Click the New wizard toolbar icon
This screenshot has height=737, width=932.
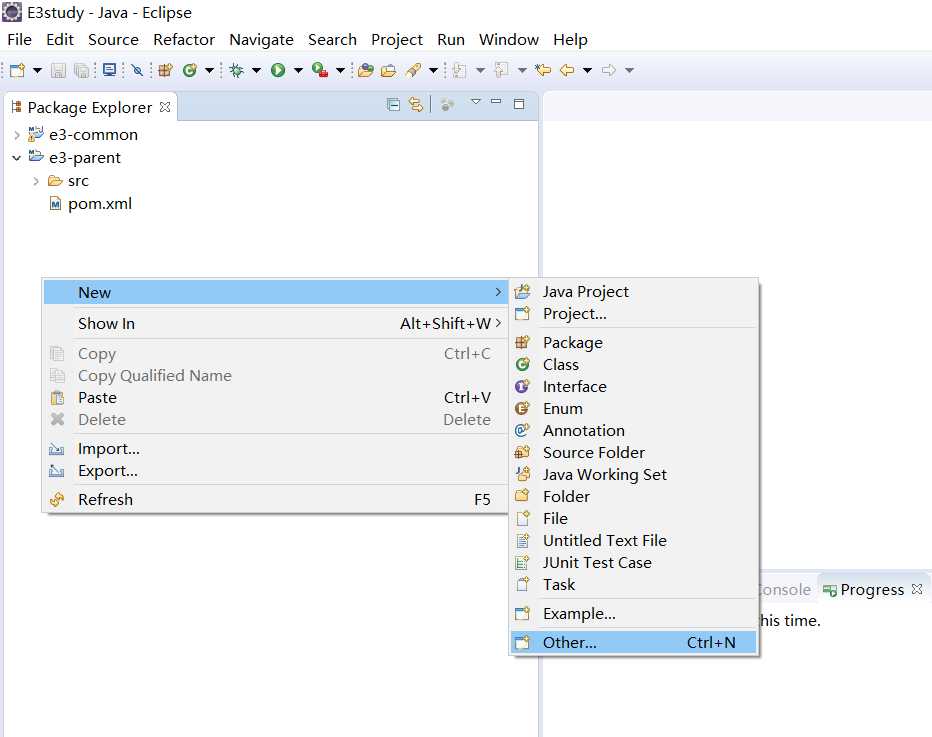tap(17, 70)
